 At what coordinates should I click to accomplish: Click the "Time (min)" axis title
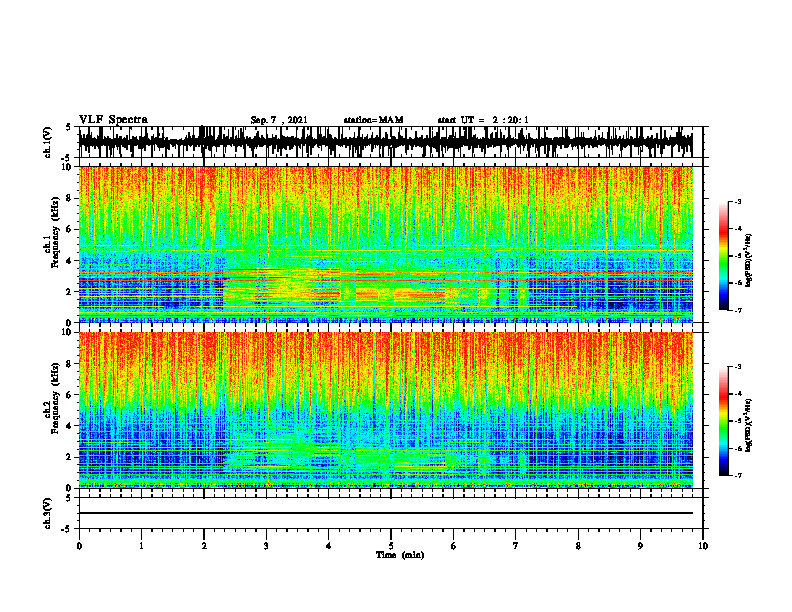[400, 555]
